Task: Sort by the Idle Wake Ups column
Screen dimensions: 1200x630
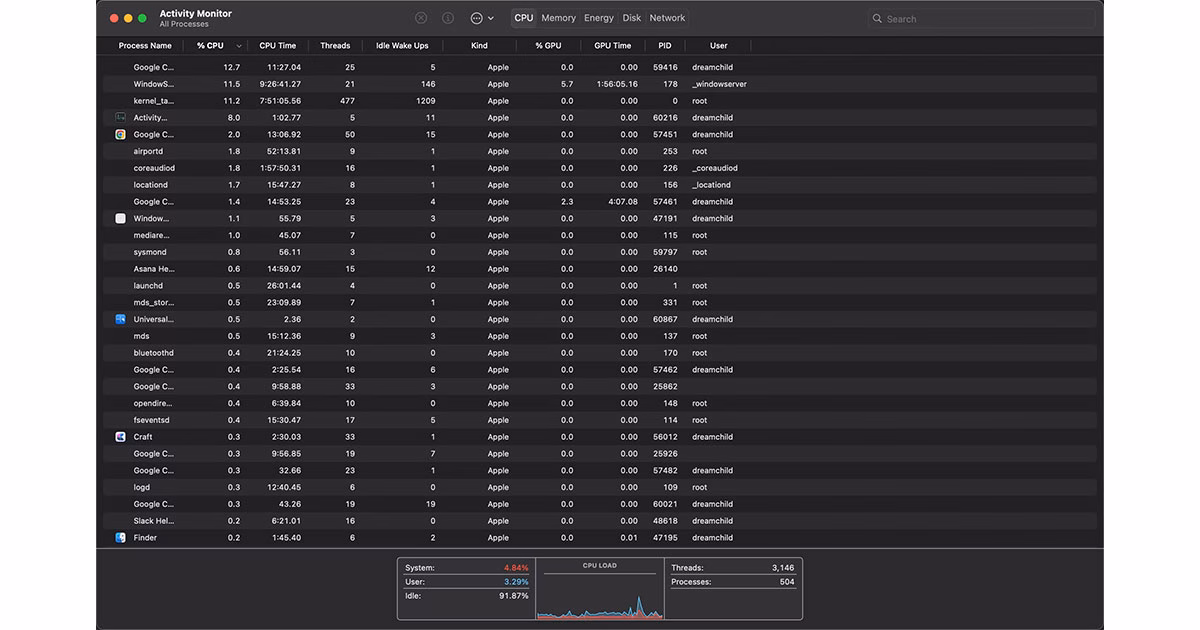Action: [402, 46]
